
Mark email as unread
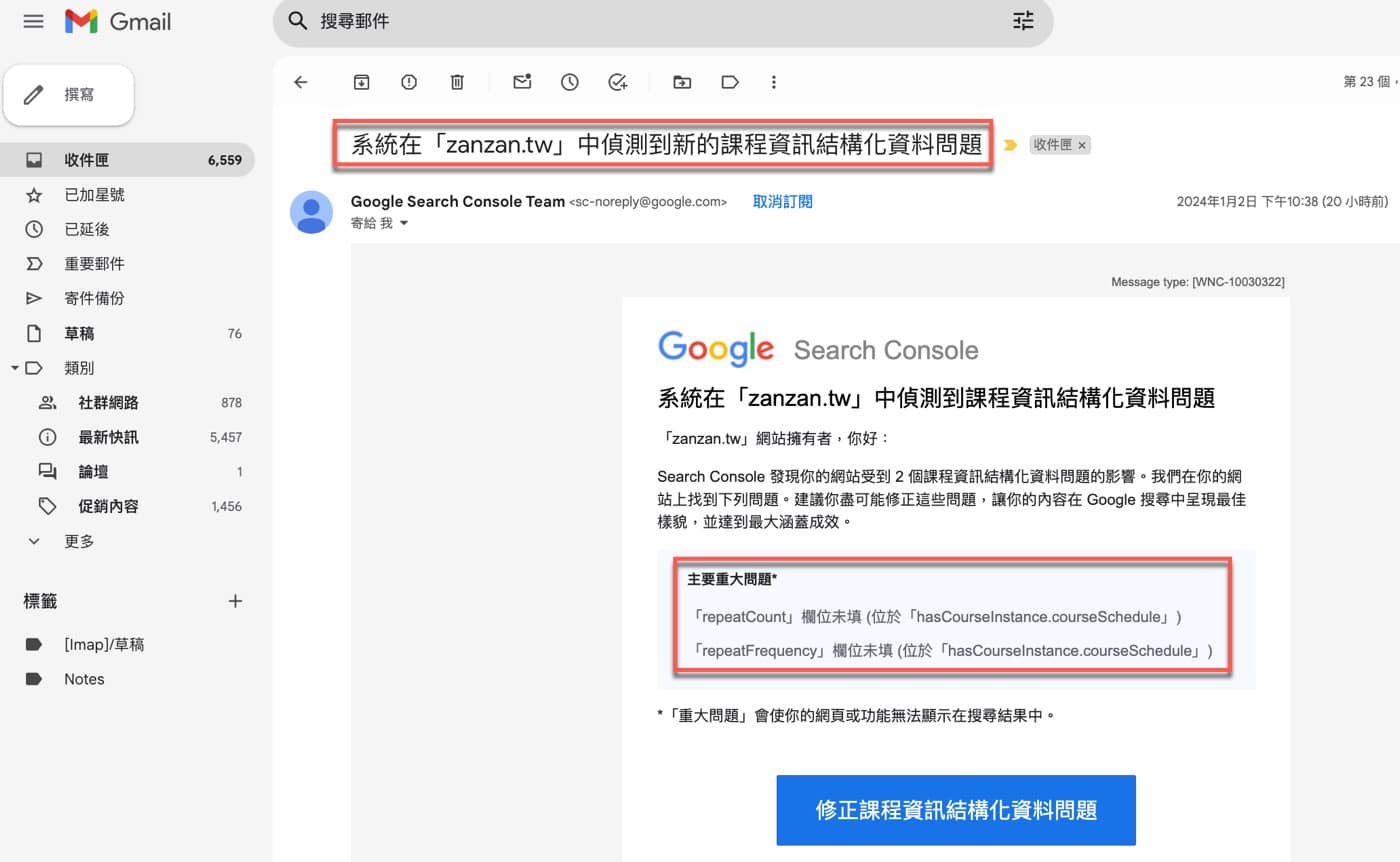[522, 82]
